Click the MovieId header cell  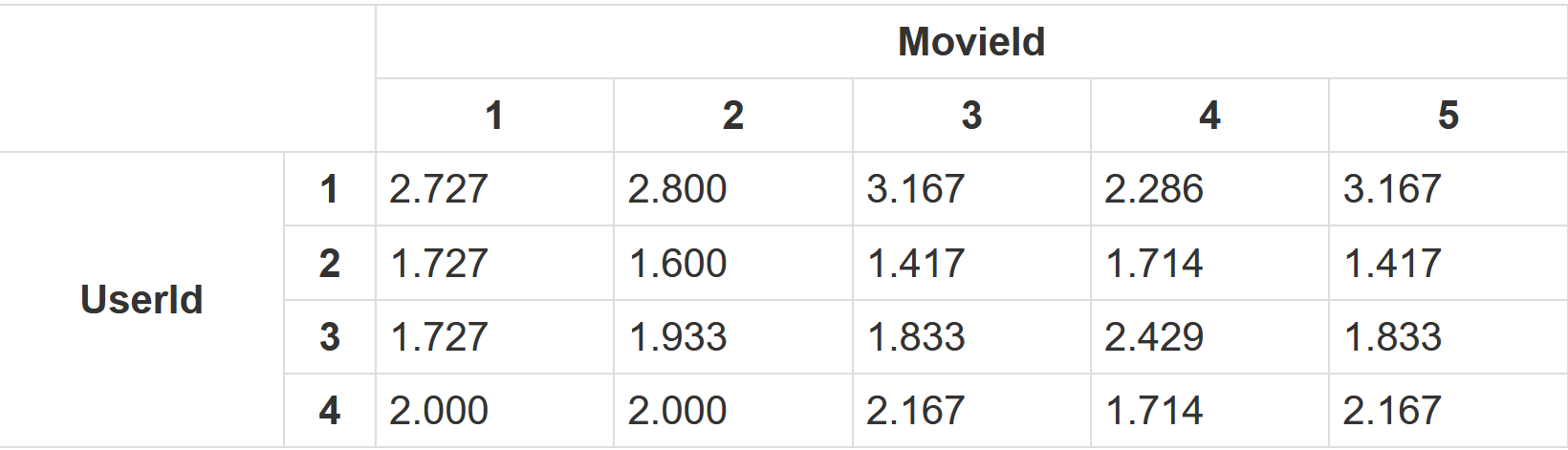971,42
